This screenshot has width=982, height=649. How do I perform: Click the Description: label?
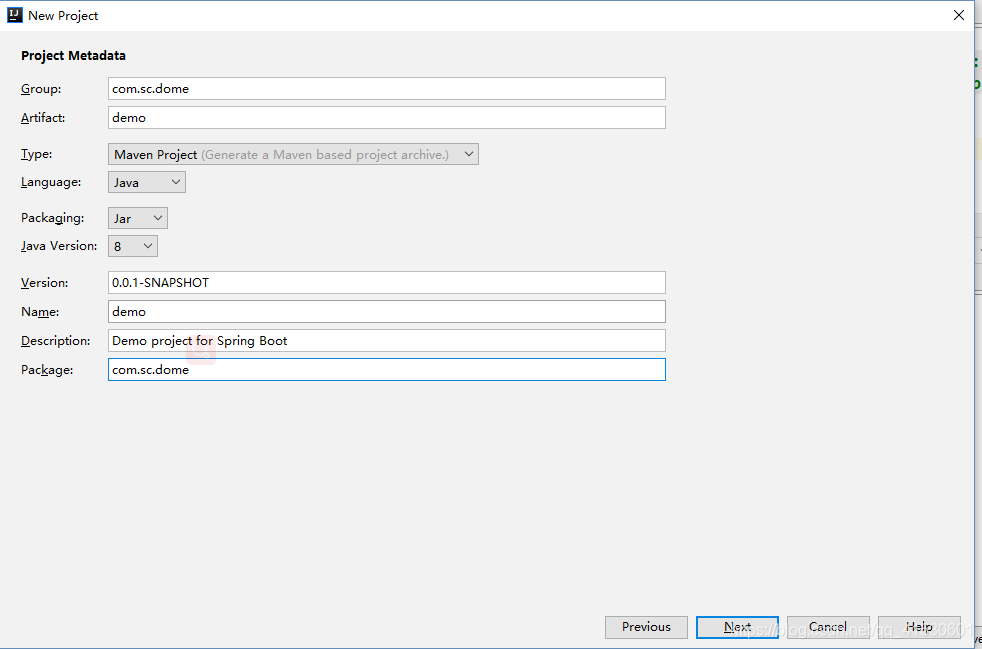tap(56, 341)
